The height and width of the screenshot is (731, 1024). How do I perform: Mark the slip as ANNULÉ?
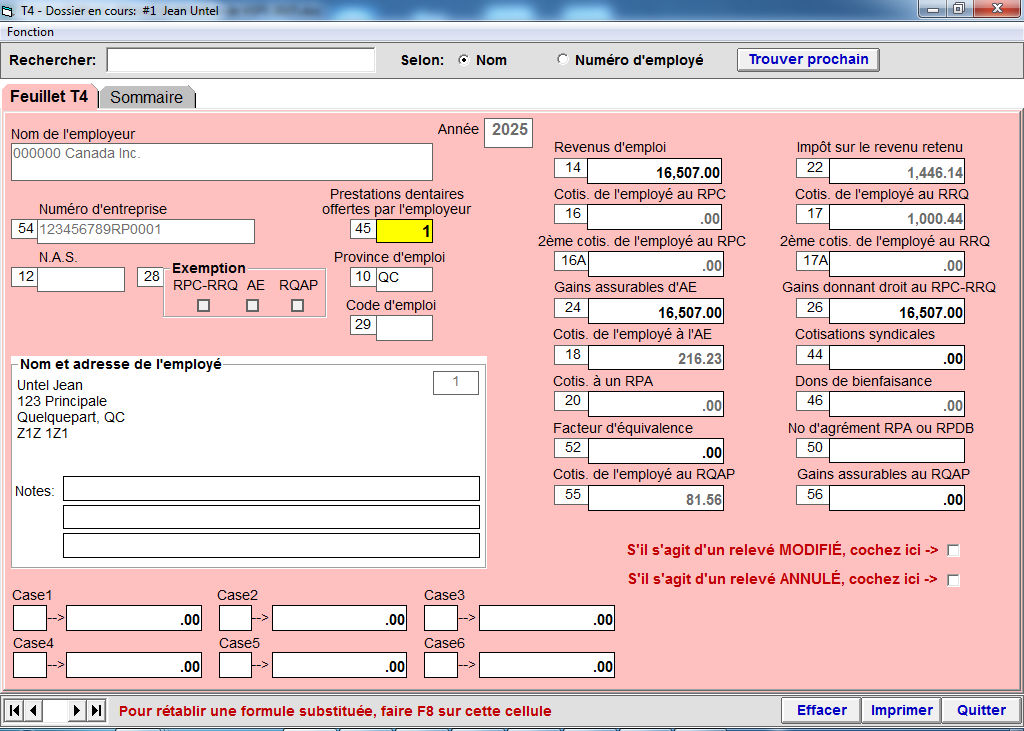(953, 580)
